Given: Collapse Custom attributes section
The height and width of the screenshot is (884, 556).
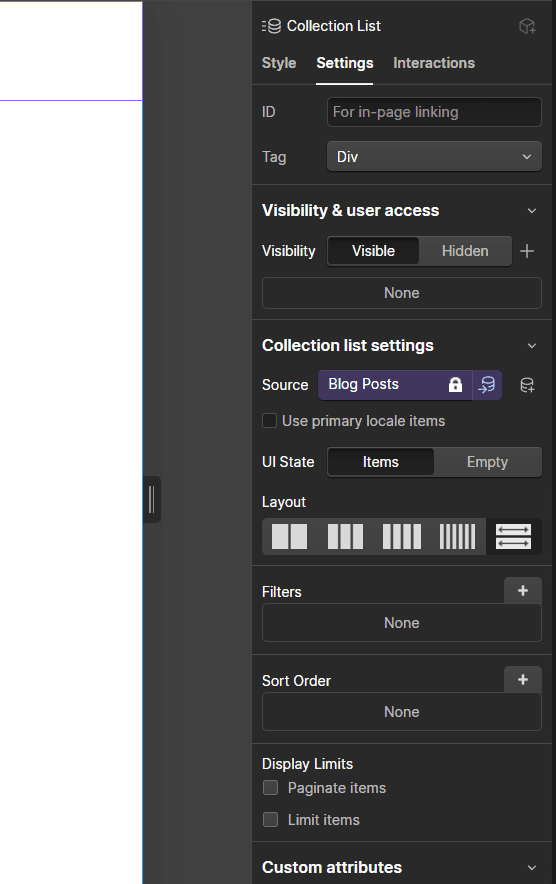Looking at the screenshot, I should (531, 867).
